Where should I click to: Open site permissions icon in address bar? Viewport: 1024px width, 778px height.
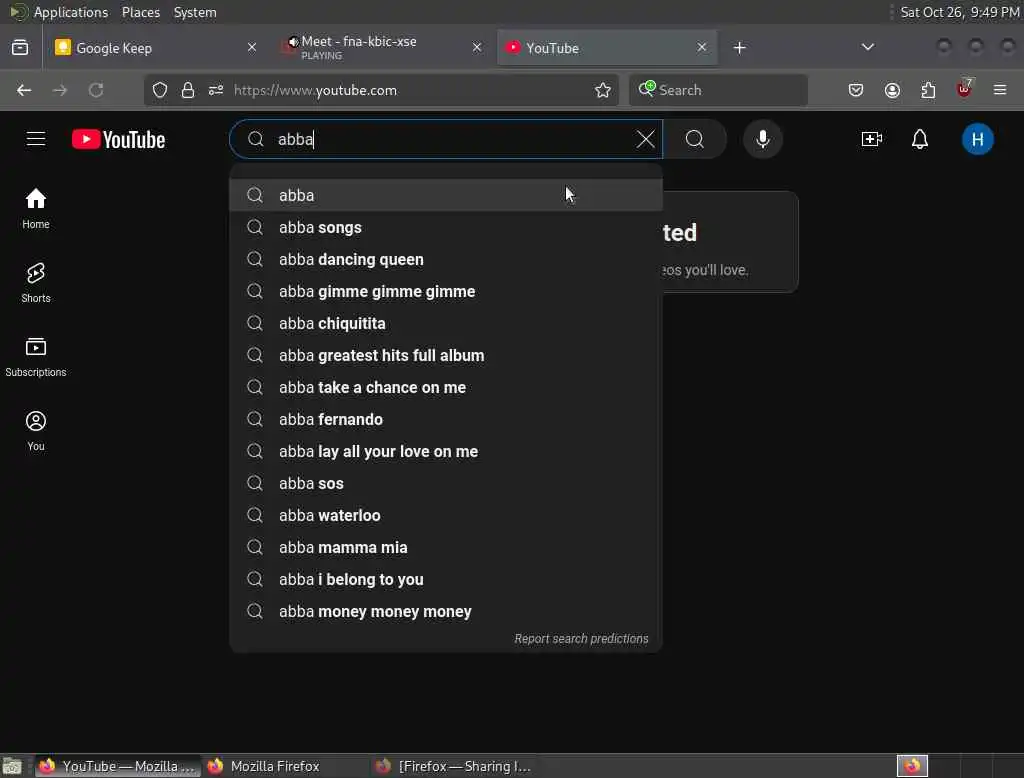[x=216, y=90]
